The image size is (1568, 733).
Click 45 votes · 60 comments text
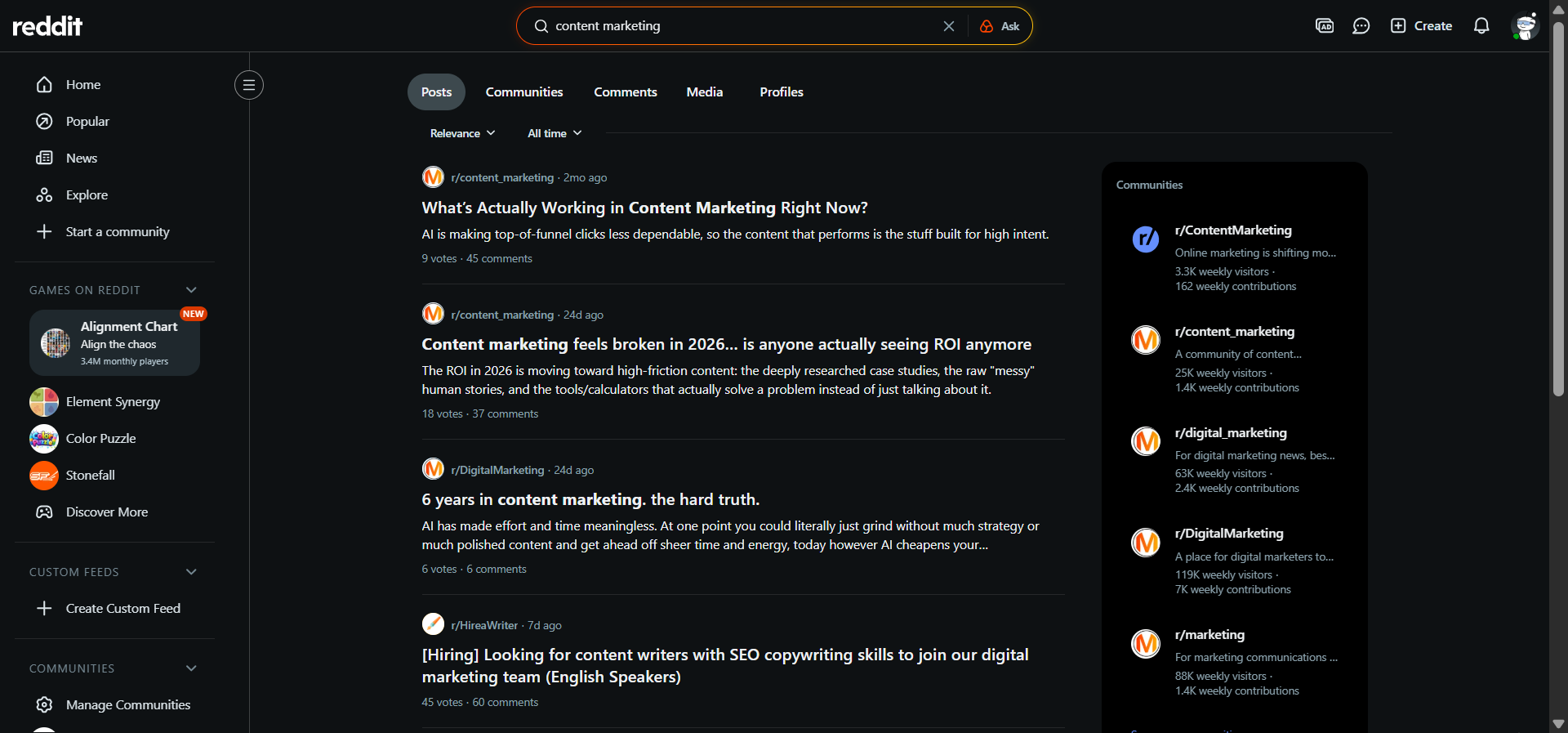480,702
